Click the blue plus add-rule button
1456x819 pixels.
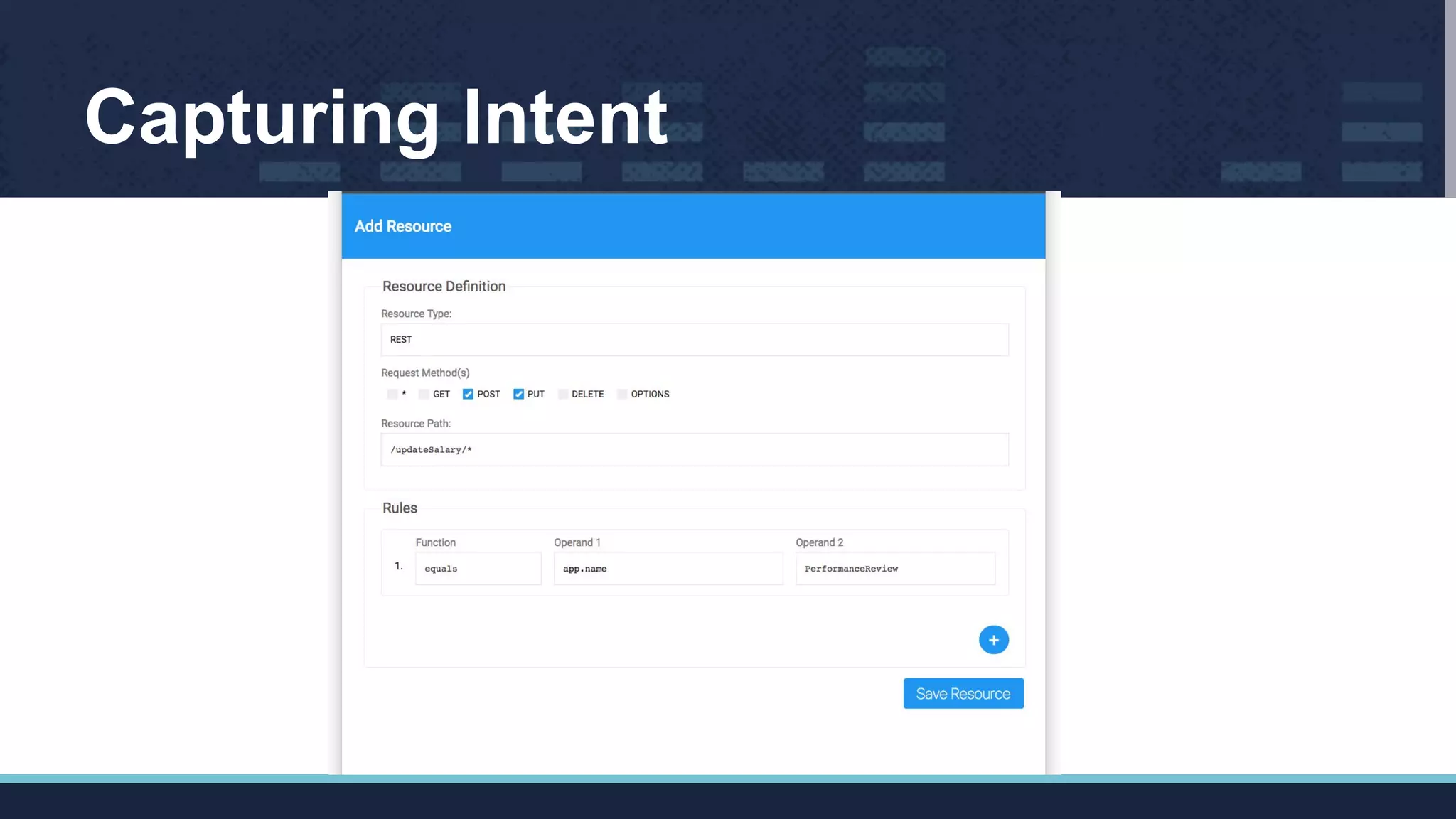coord(993,640)
